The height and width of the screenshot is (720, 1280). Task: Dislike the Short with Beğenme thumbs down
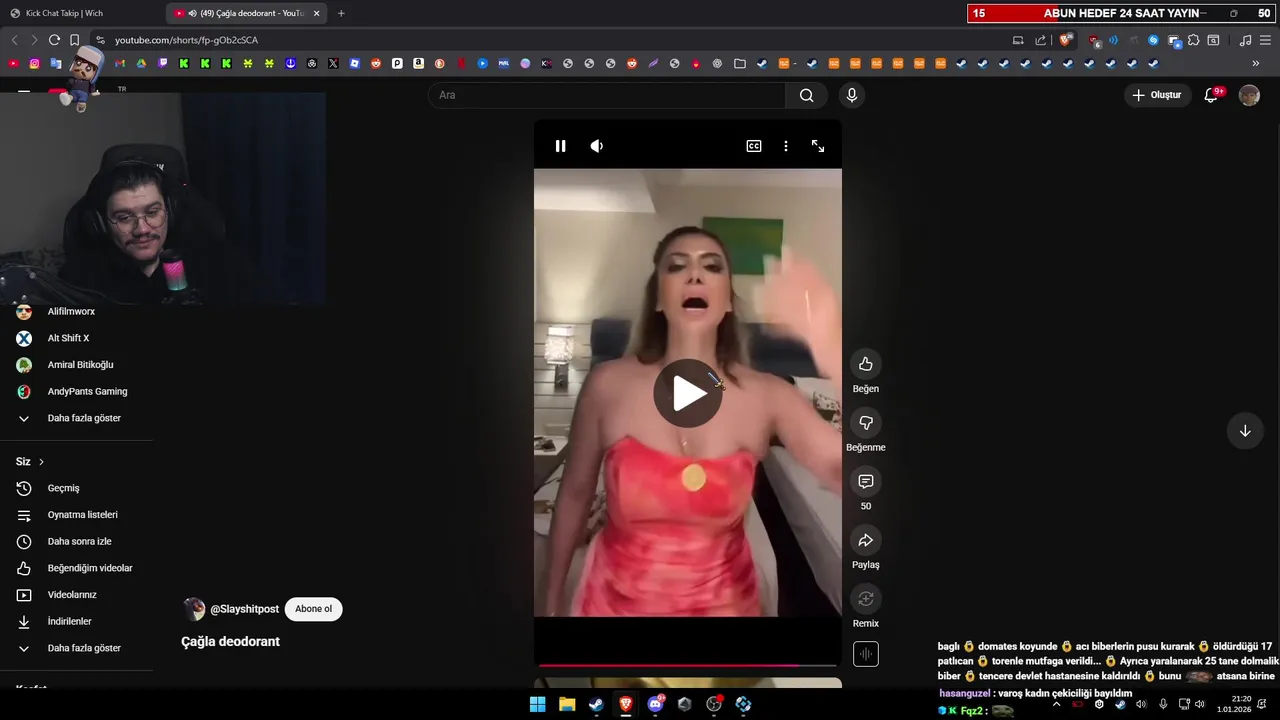click(866, 423)
